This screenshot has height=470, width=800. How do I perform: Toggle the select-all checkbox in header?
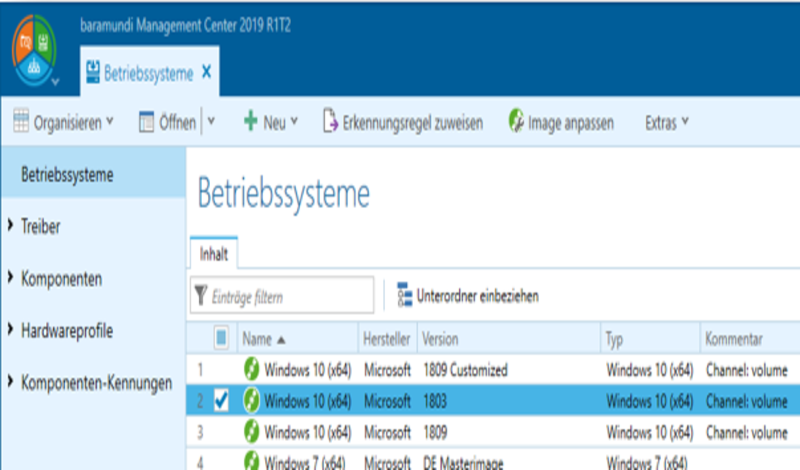point(221,337)
